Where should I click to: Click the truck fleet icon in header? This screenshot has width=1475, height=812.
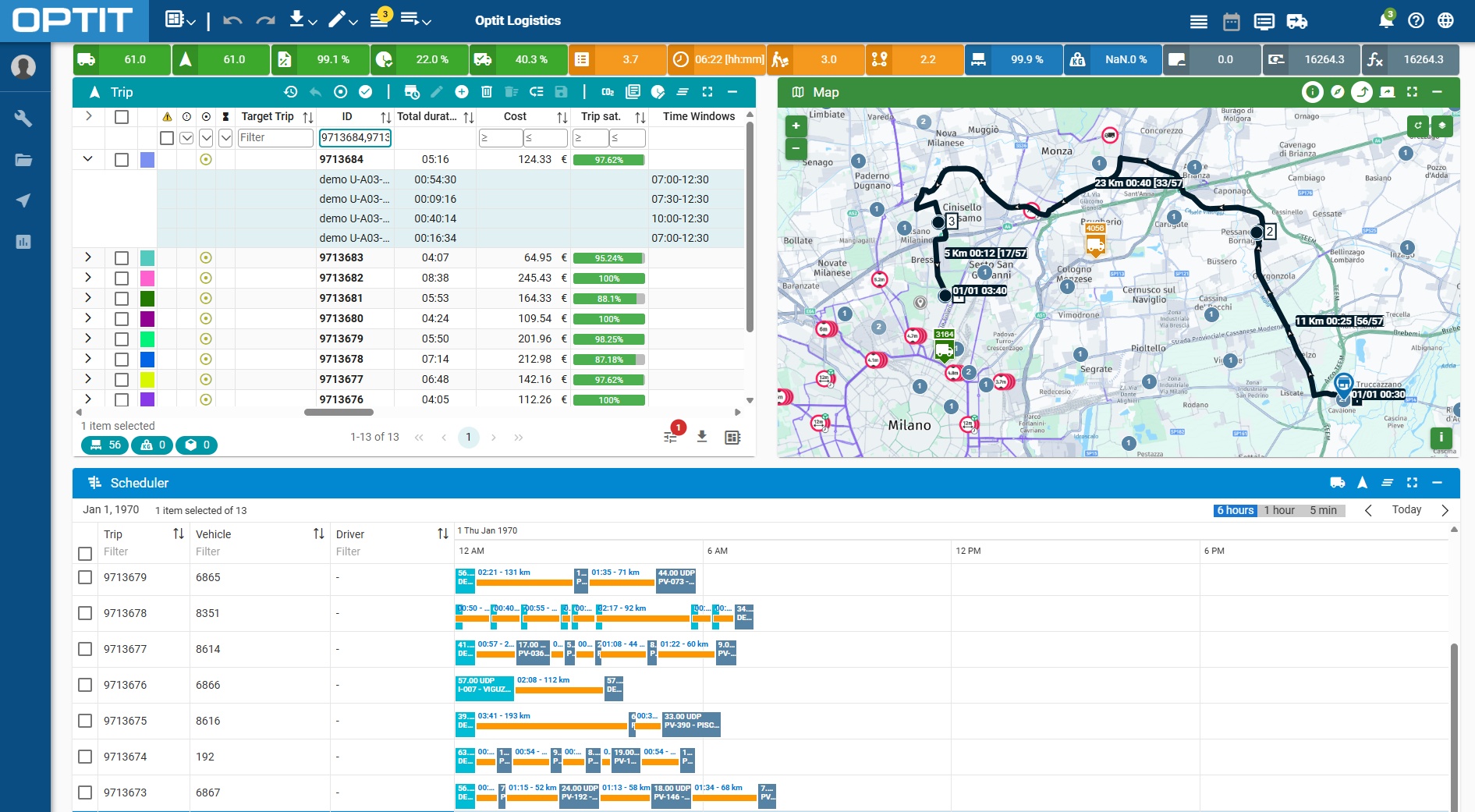1297,21
